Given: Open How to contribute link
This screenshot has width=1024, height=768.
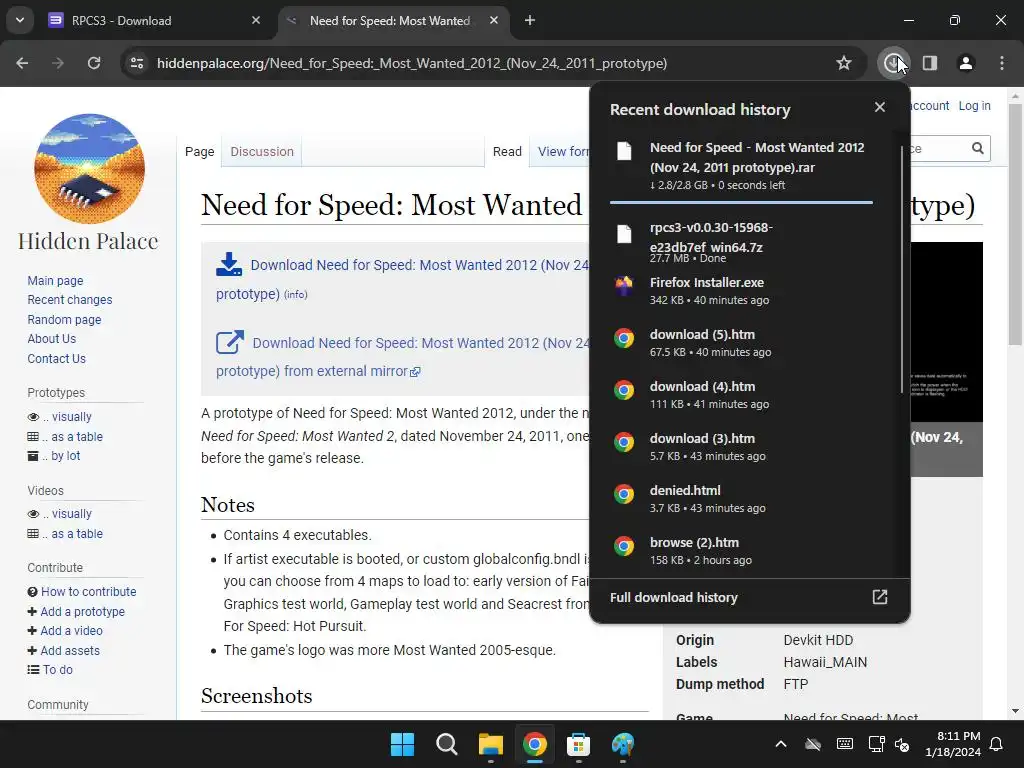Looking at the screenshot, I should tap(89, 592).
